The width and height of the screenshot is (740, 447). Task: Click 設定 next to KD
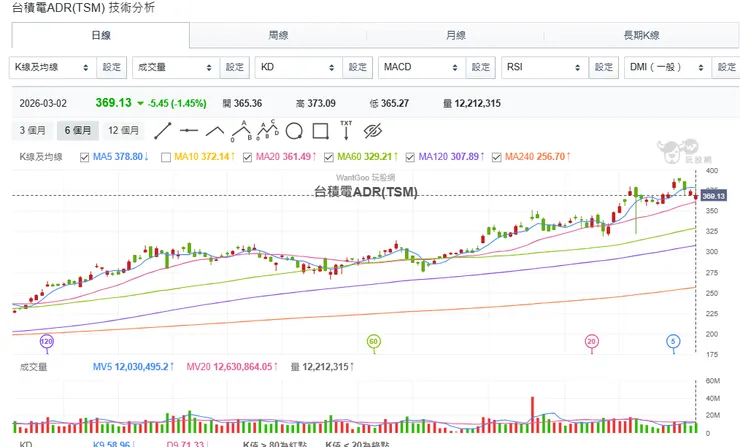point(358,67)
